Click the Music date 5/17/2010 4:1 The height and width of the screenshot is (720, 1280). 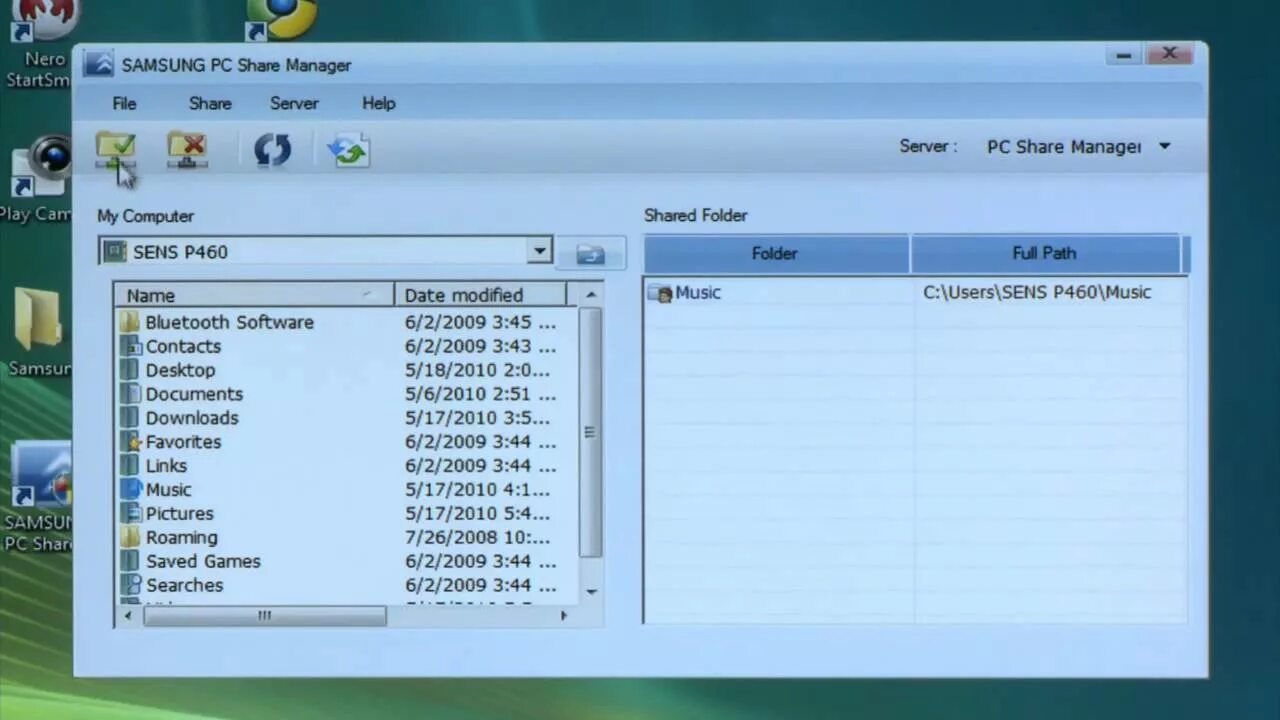click(x=477, y=490)
